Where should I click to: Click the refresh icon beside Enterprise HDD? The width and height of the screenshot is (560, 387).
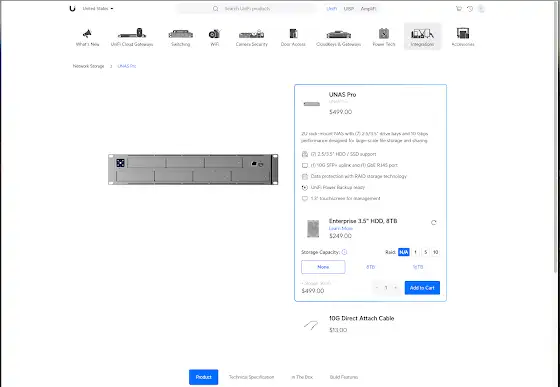coord(434,222)
